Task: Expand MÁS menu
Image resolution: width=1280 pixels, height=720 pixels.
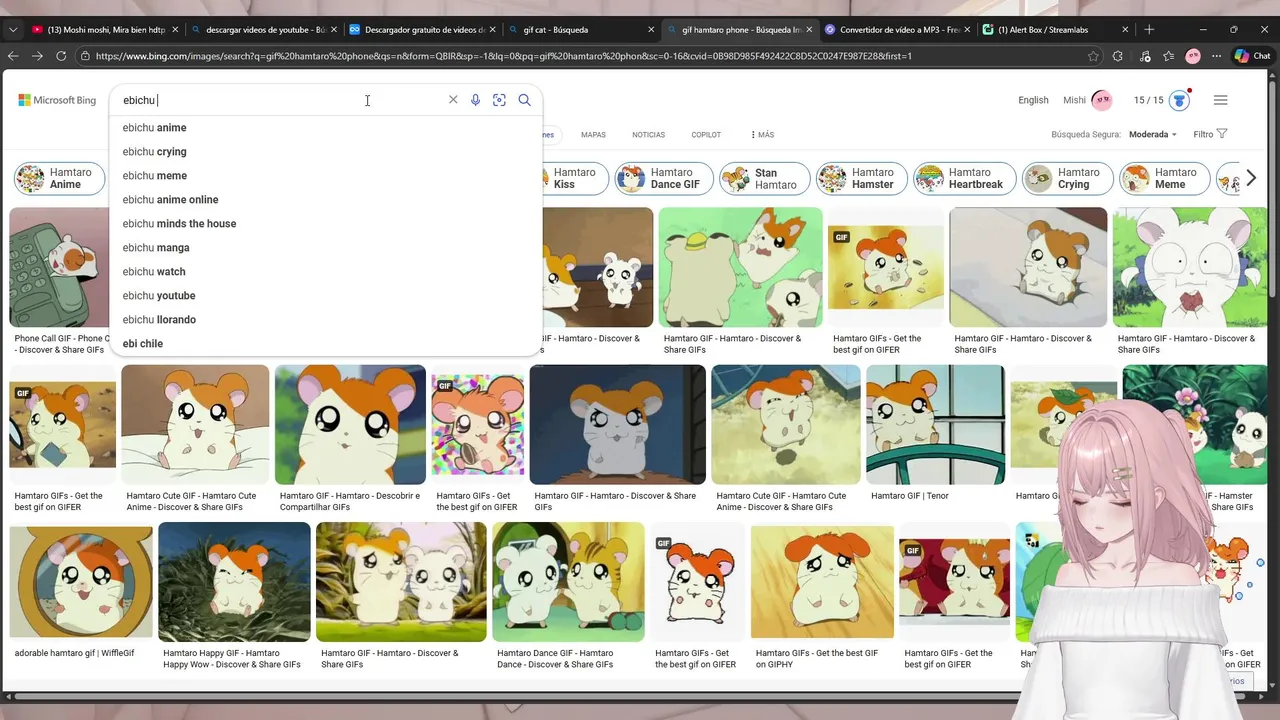Action: tap(762, 135)
